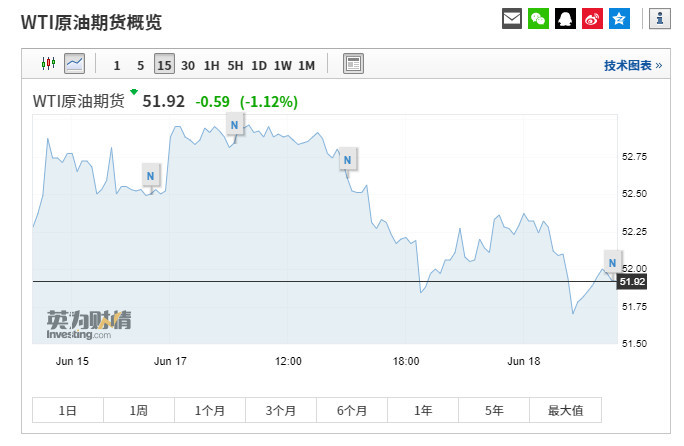Share to Weibo with the red icon

point(592,19)
